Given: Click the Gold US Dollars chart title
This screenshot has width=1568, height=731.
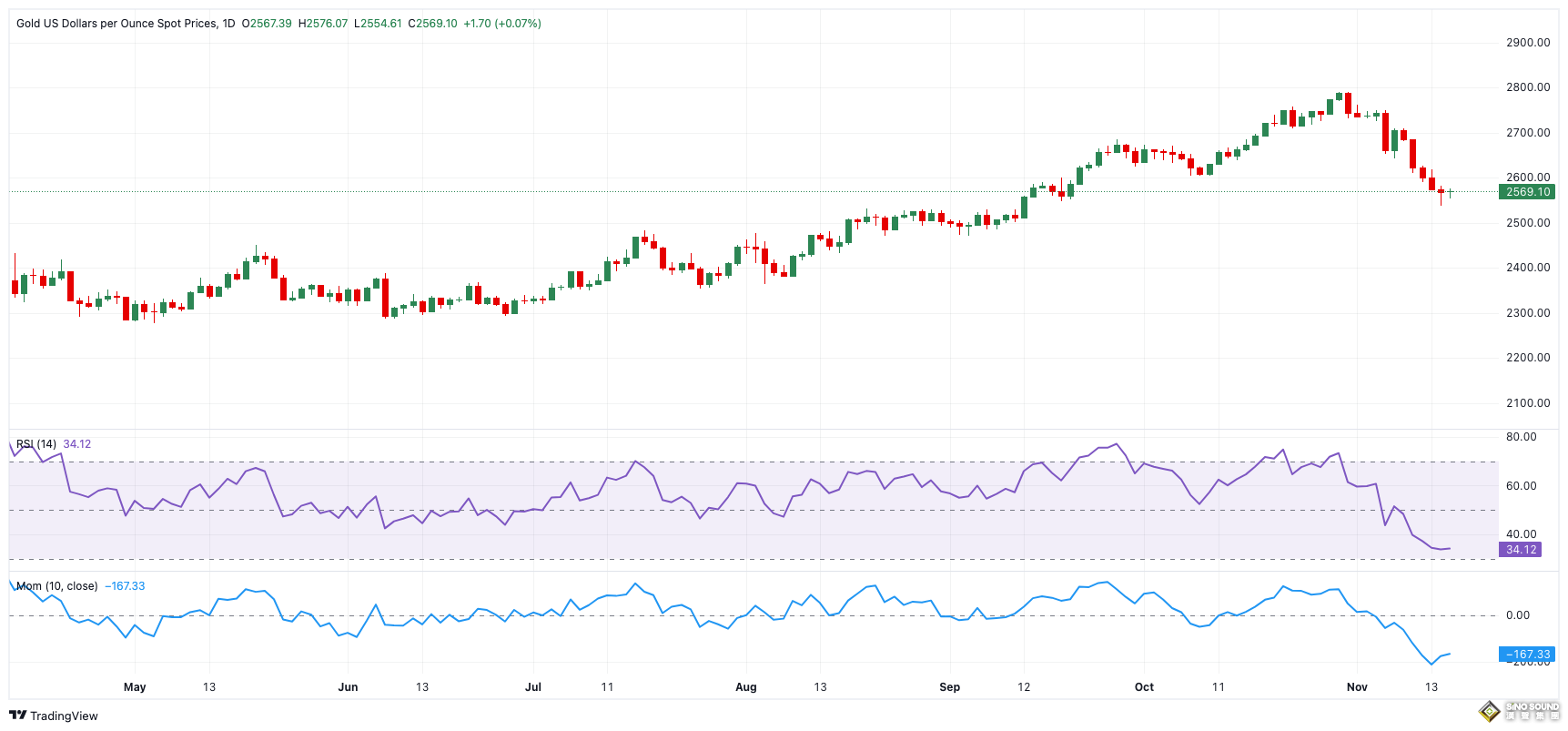Looking at the screenshot, I should point(116,24).
